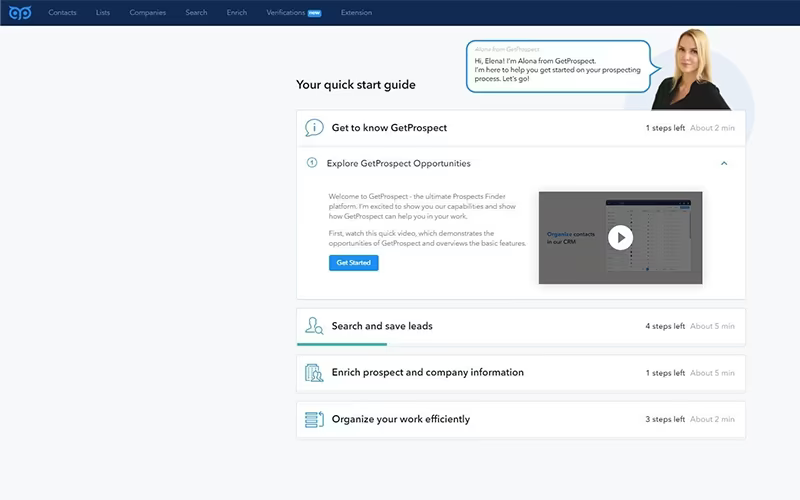The image size is (800, 500).
Task: Click 'Your quick start guide' heading
Action: 356,85
